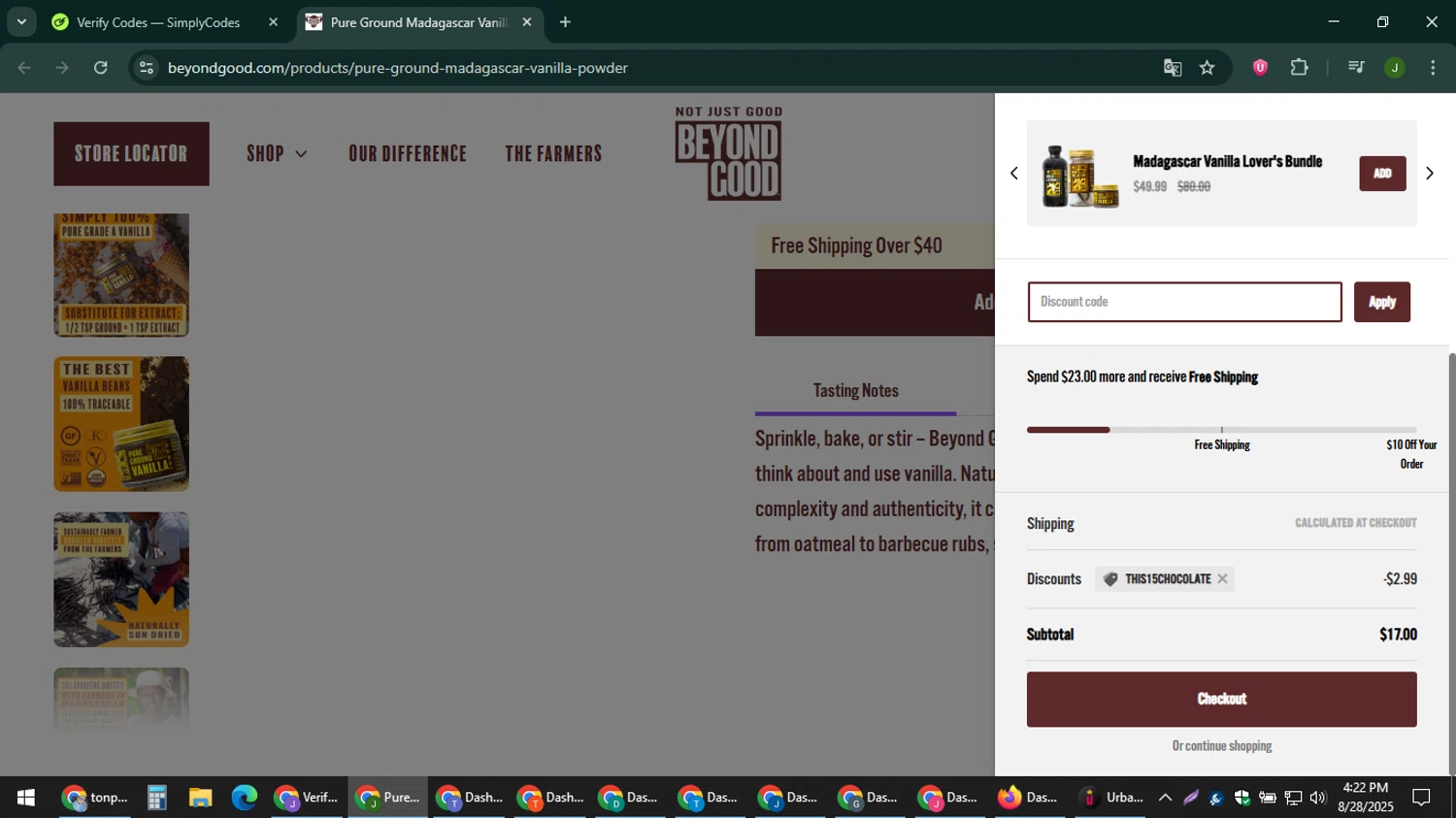Select the Pure Grade A Vanilla thumbnail
The width and height of the screenshot is (1456, 818).
click(x=121, y=275)
